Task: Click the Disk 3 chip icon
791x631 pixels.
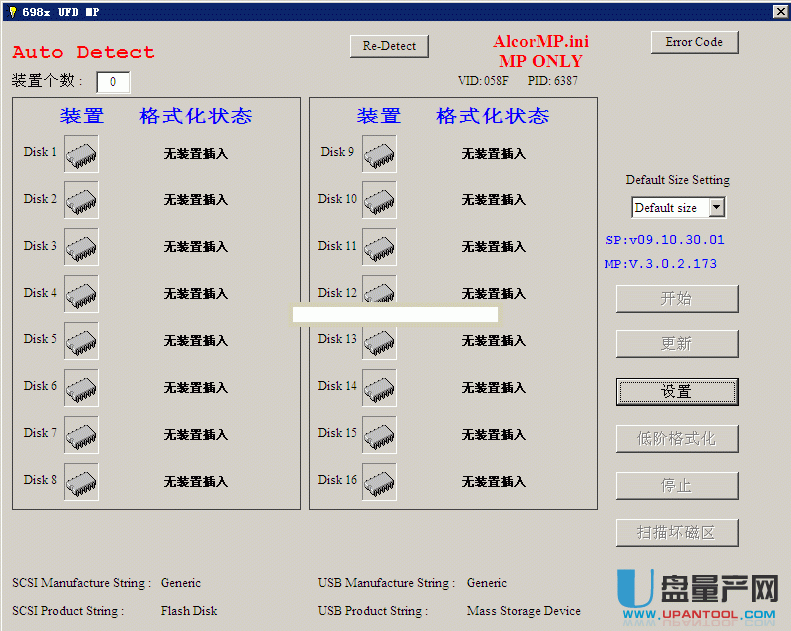Action: click(81, 248)
